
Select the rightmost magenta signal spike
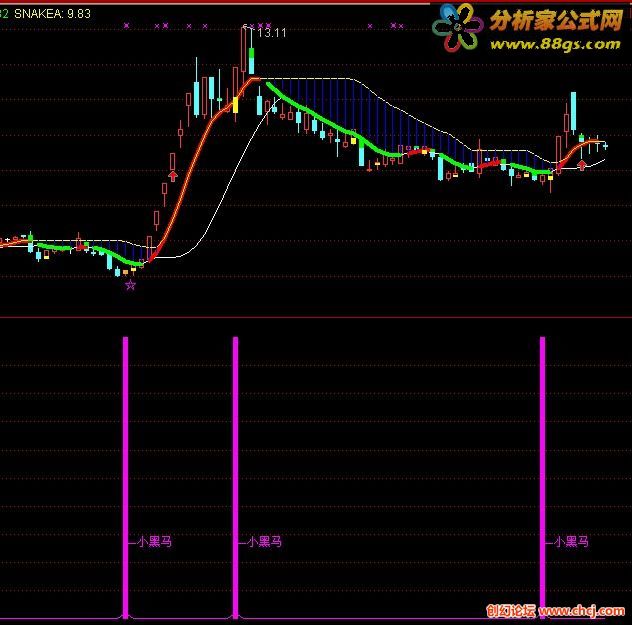543,477
